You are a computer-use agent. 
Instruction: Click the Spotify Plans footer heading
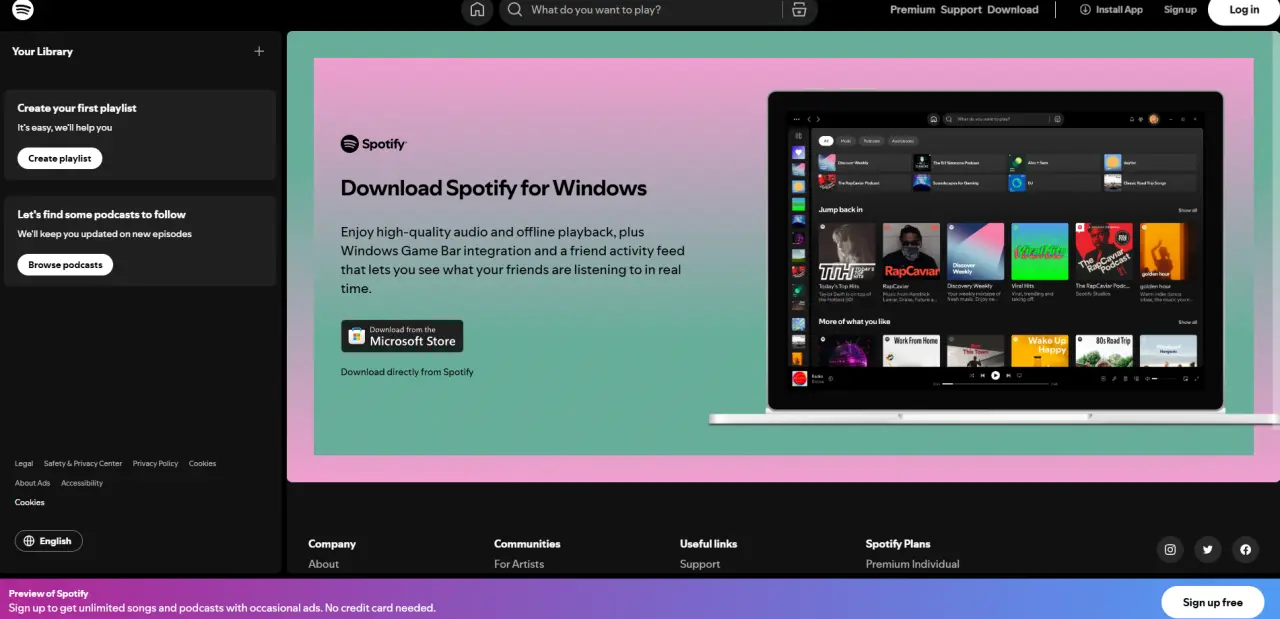coord(898,544)
